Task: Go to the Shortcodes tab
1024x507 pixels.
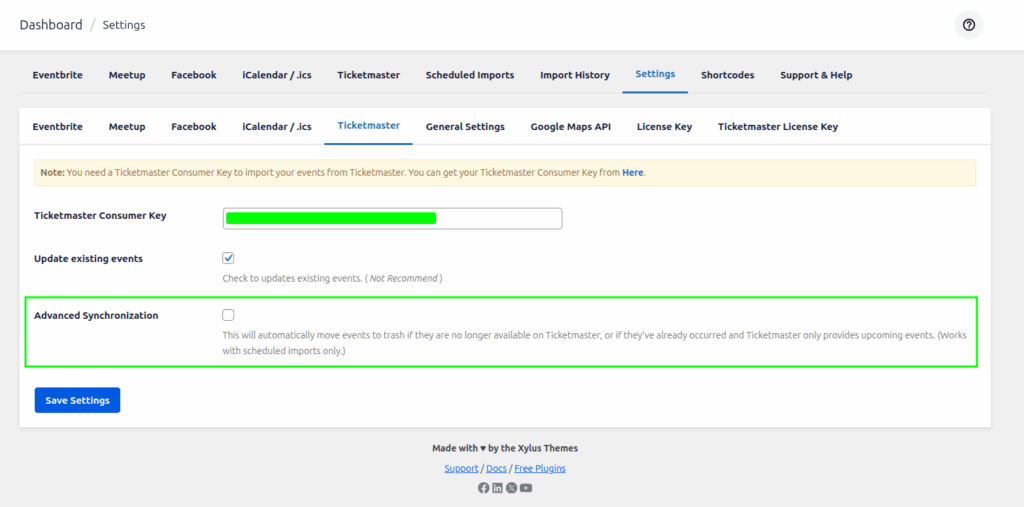Action: click(727, 75)
